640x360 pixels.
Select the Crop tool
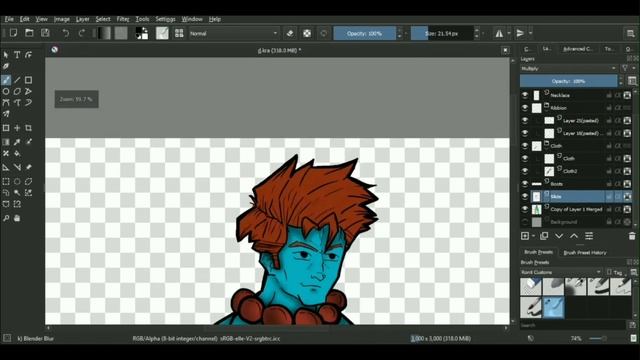(x=28, y=128)
